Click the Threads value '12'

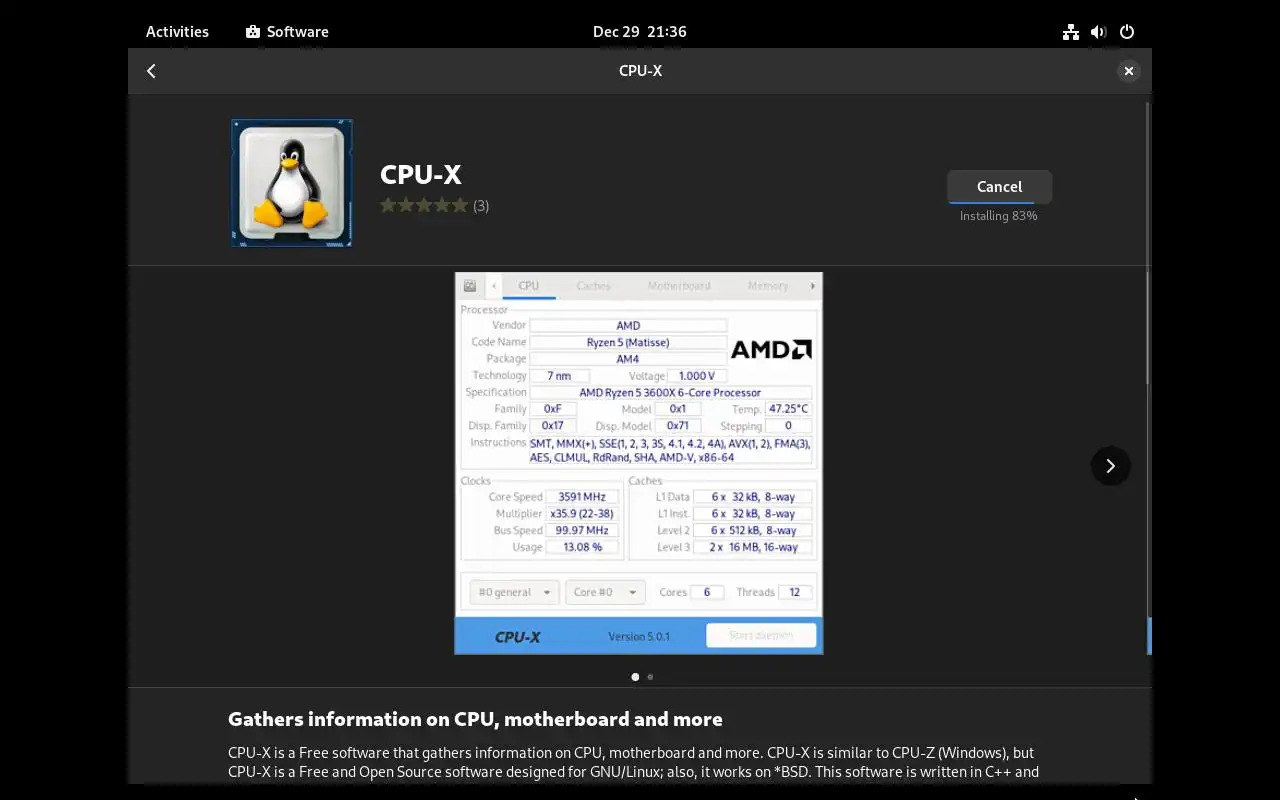[795, 592]
